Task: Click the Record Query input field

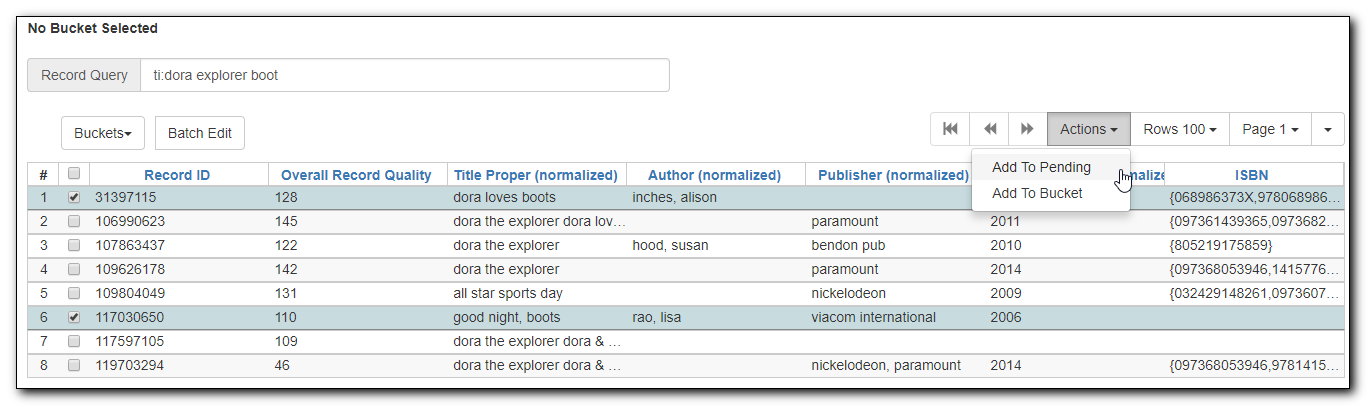Action: tap(404, 75)
